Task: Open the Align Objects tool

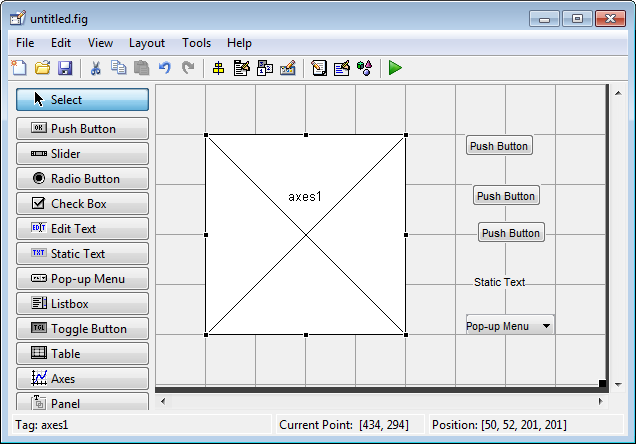Action: [219, 68]
